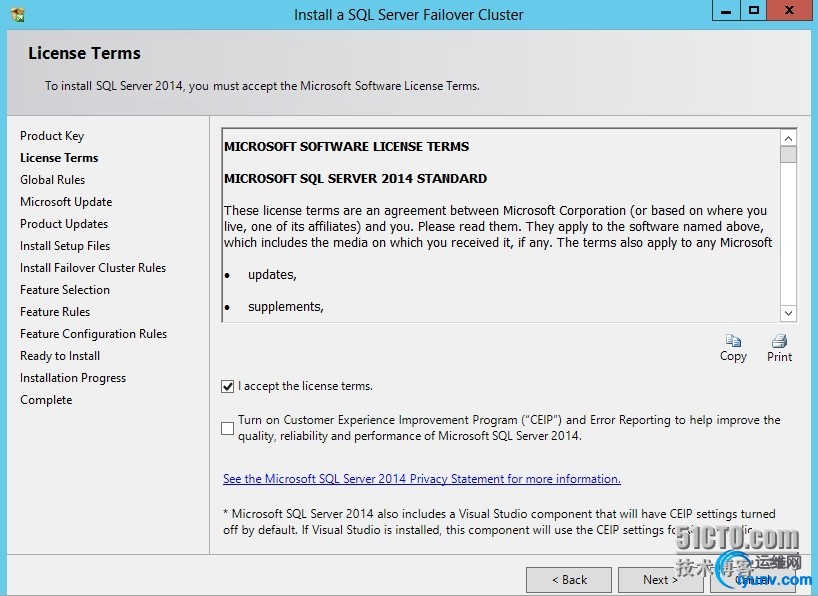Click the MICROSOFT SOFTWARE LICENSE TERMS heading
The width and height of the screenshot is (818, 596).
tap(346, 147)
